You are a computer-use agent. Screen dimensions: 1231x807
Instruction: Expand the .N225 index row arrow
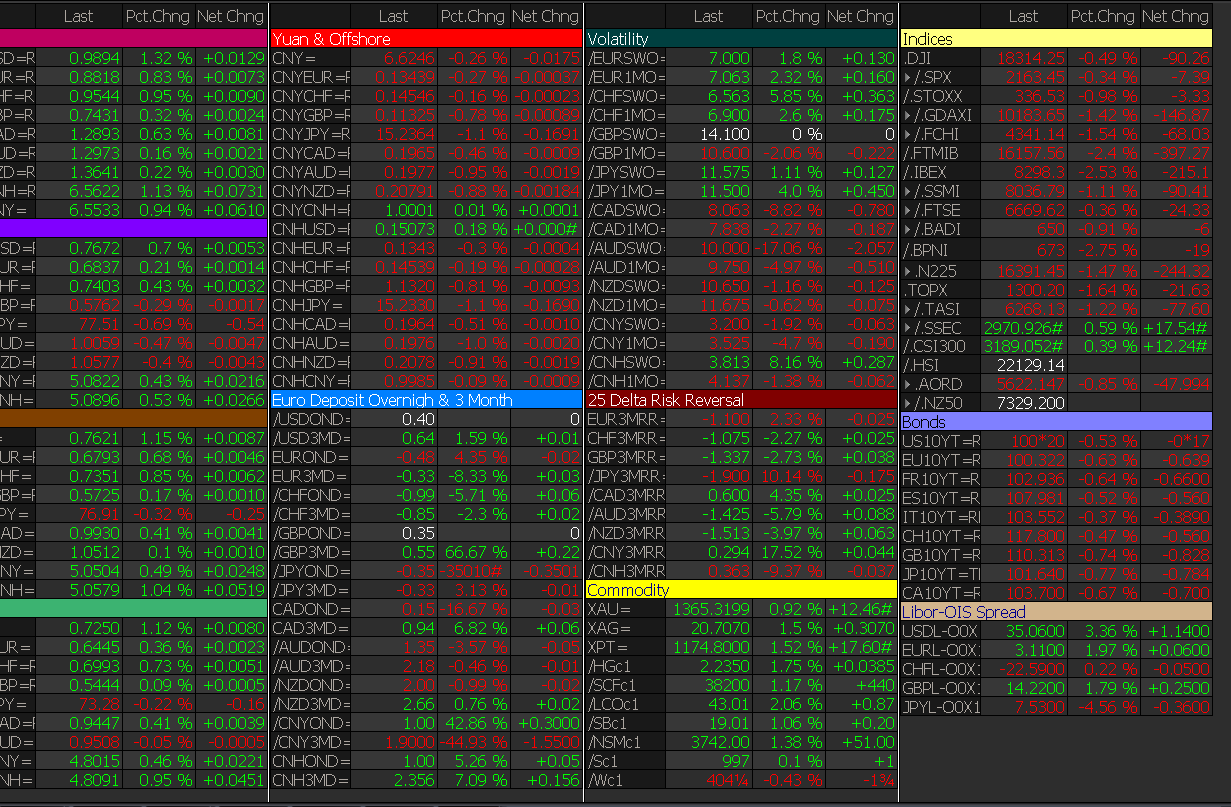tap(907, 271)
